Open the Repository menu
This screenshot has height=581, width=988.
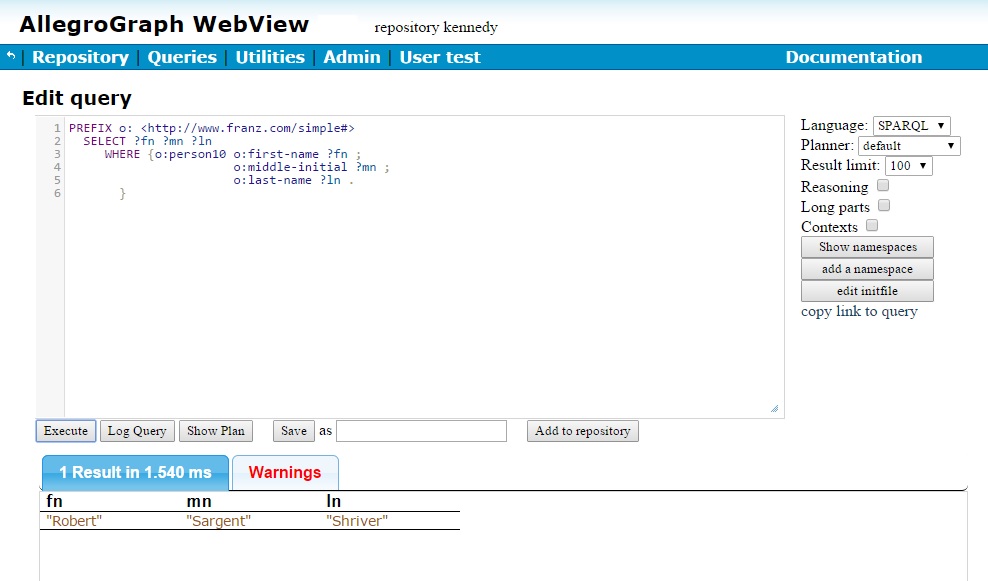point(80,57)
